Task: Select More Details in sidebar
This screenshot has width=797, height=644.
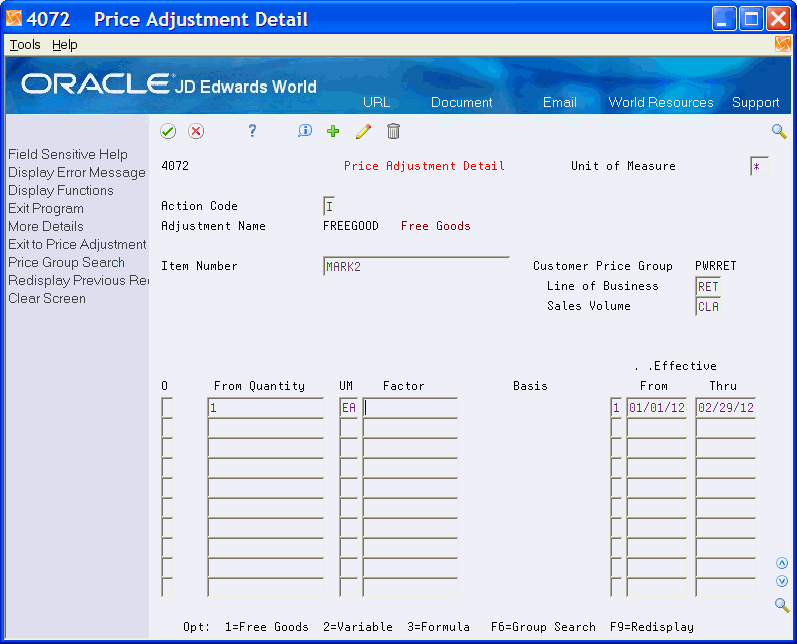Action: tap(46, 226)
